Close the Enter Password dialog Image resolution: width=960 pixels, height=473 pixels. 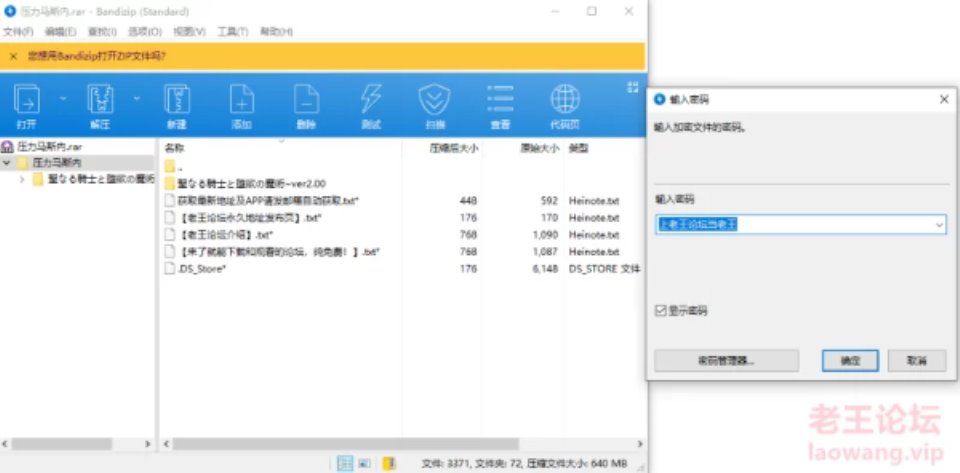(944, 99)
